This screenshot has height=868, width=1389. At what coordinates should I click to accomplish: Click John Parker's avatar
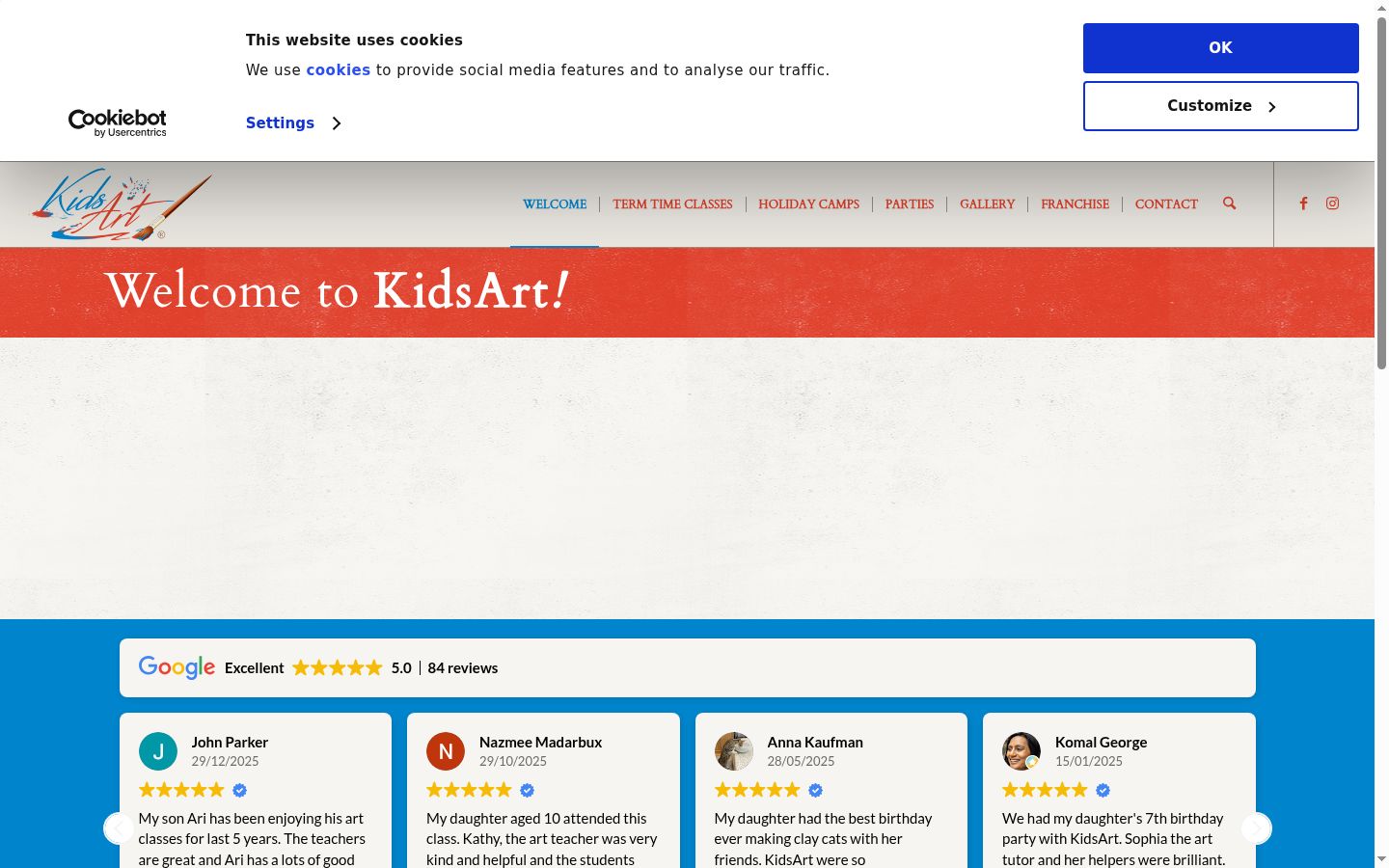[x=158, y=751]
